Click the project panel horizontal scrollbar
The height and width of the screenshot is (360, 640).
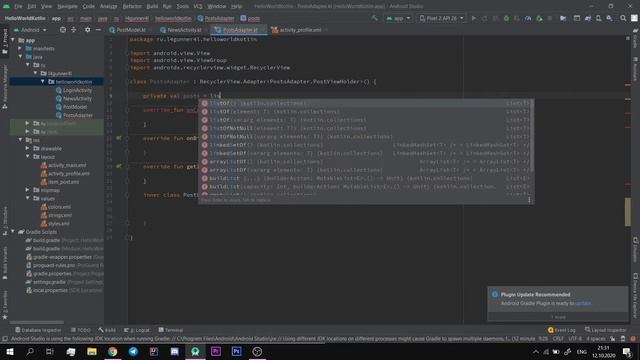[x=37, y=322]
